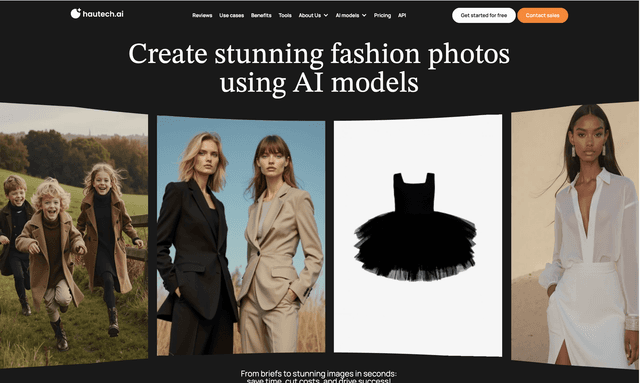
Task: Open the Benefits nav link
Action: point(261,16)
